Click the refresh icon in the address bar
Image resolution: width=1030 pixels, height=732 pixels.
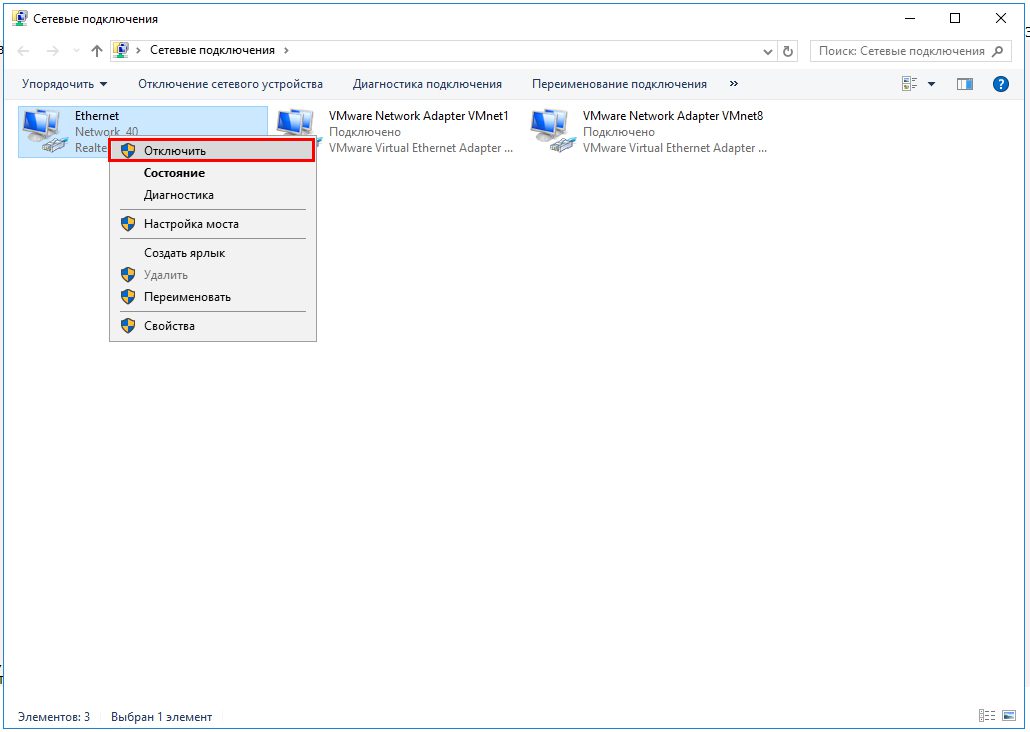click(788, 51)
